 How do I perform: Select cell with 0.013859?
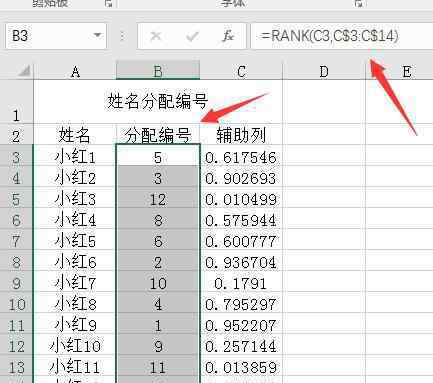pyautogui.click(x=241, y=365)
